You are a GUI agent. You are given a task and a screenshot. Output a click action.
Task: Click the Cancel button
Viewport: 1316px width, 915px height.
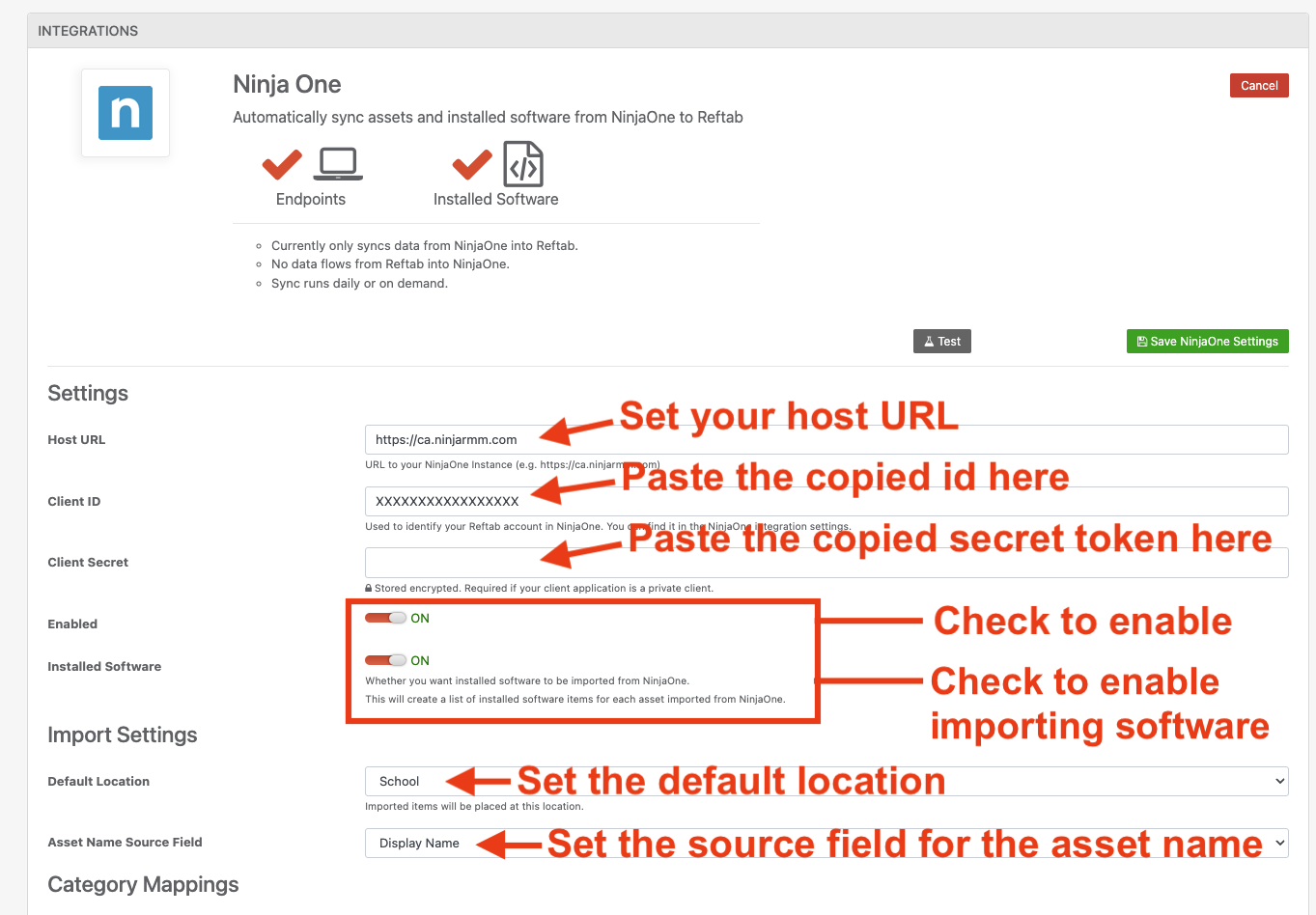[x=1259, y=85]
